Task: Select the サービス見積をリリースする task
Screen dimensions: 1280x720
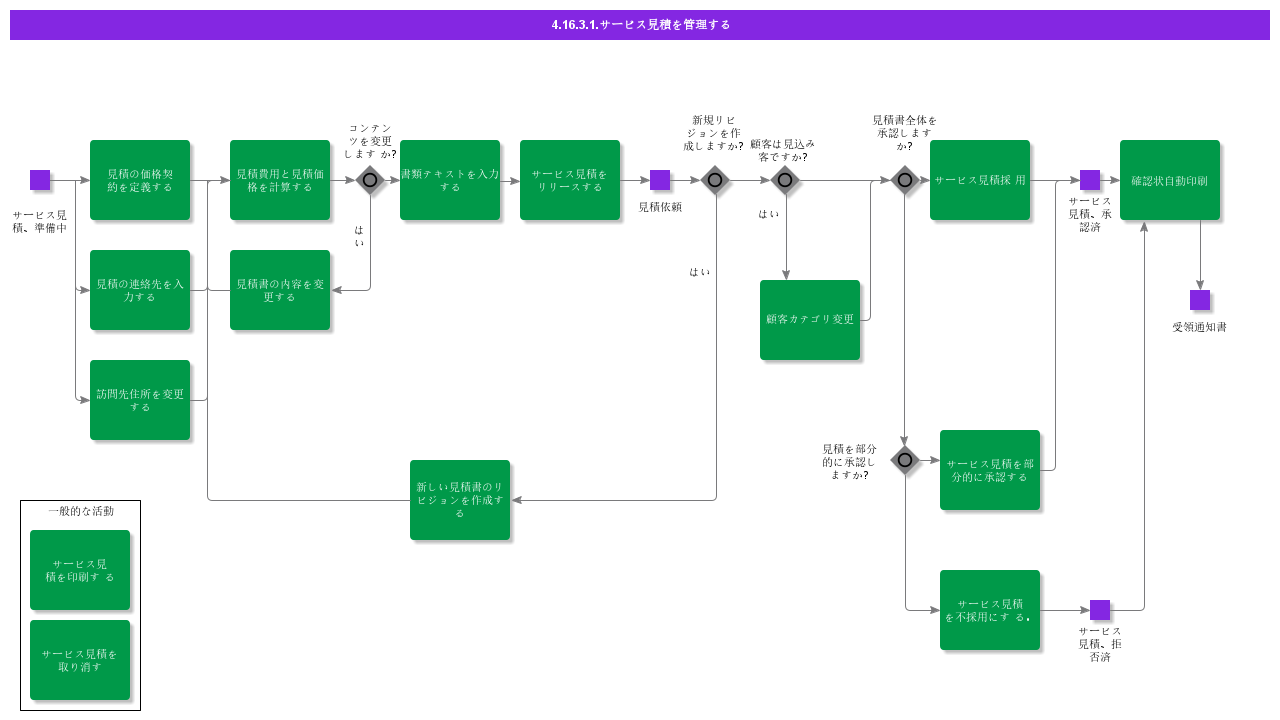Action: tap(570, 180)
